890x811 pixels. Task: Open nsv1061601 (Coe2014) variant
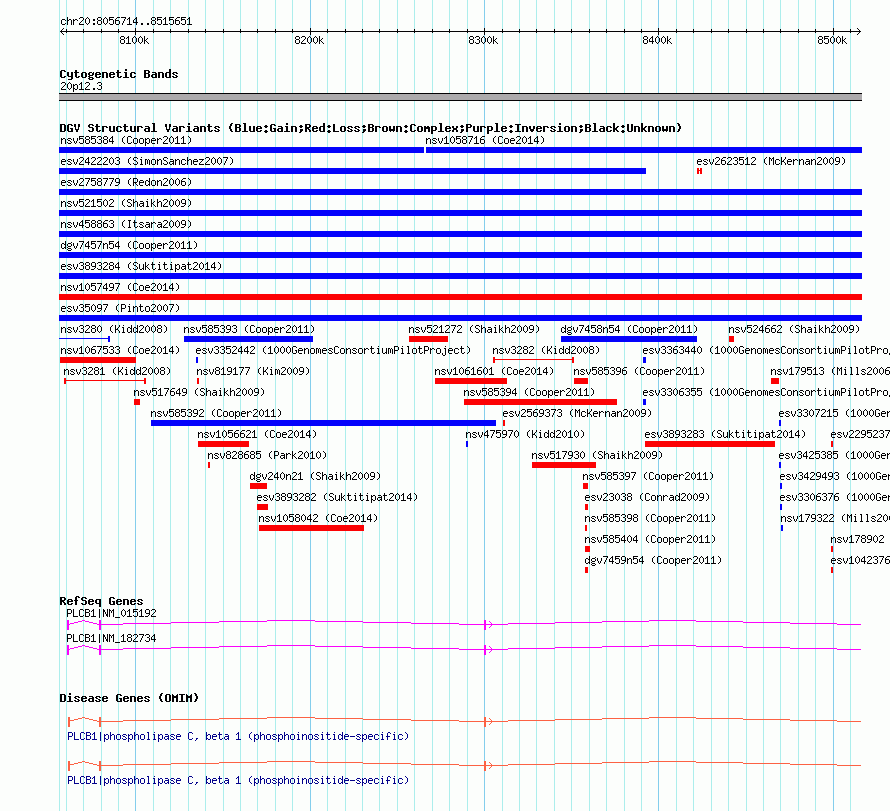click(x=494, y=371)
